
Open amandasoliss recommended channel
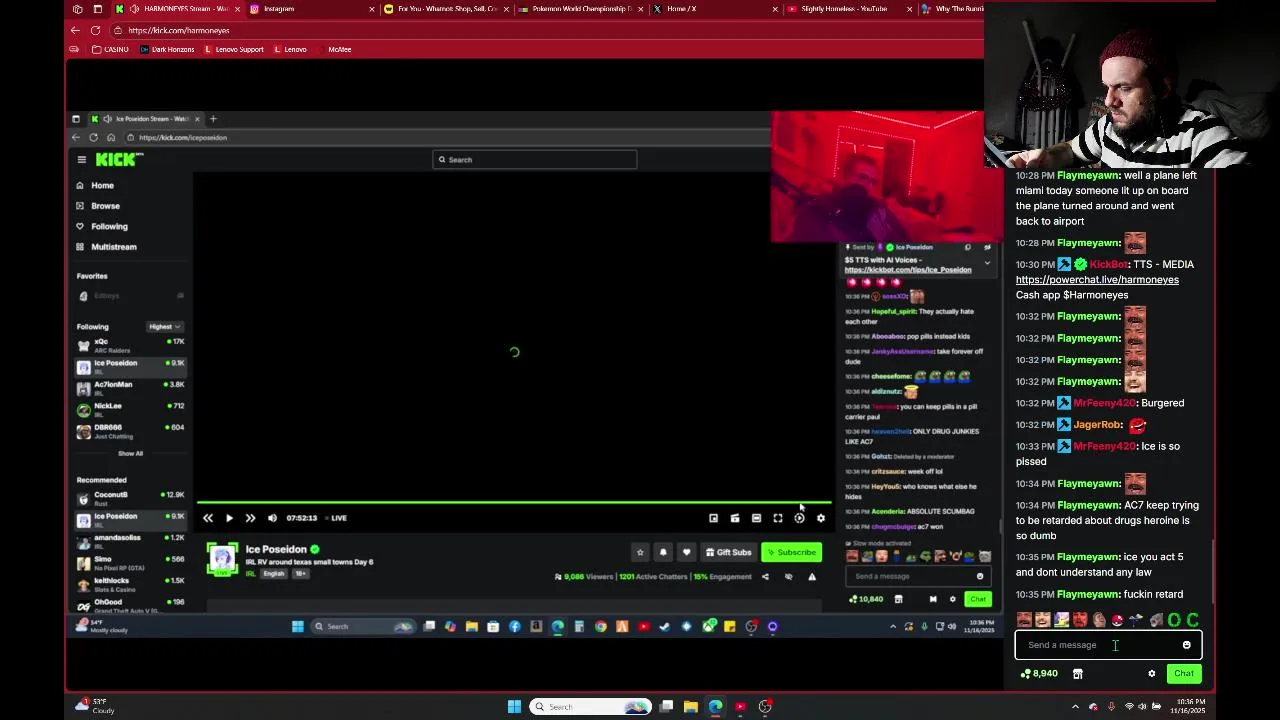130,541
